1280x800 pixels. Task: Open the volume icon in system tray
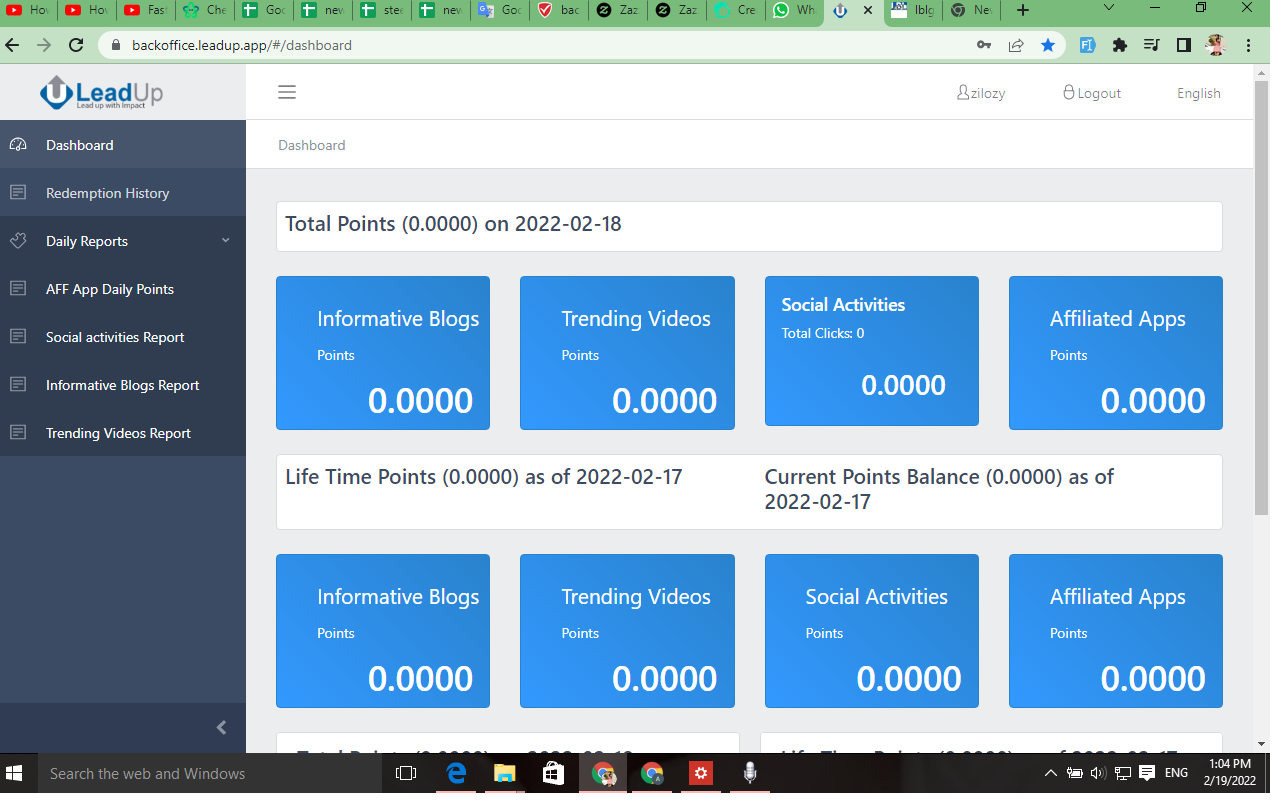click(1098, 773)
